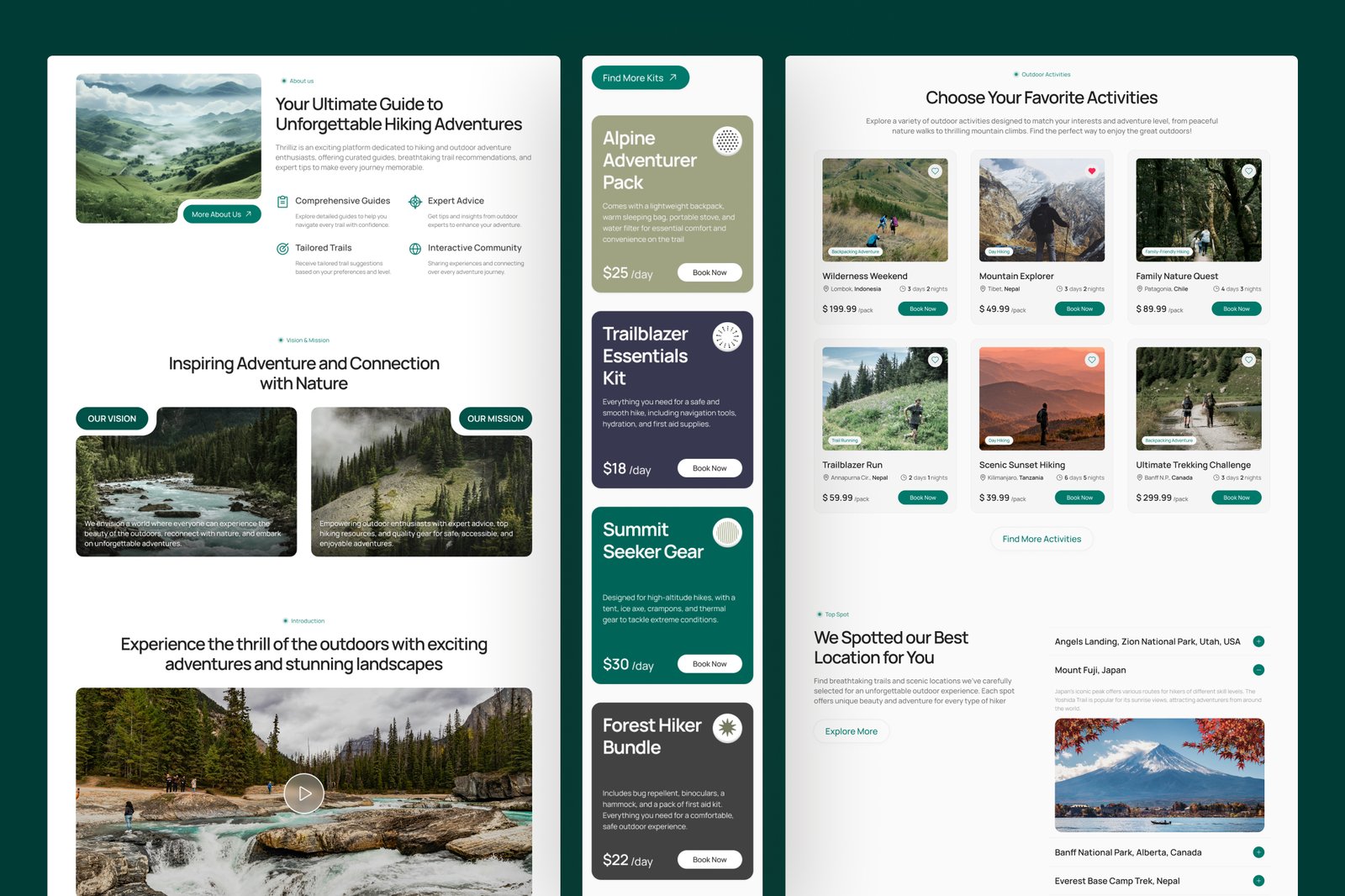This screenshot has width=1345, height=896.
Task: Open Find More Kits button
Action: [640, 78]
